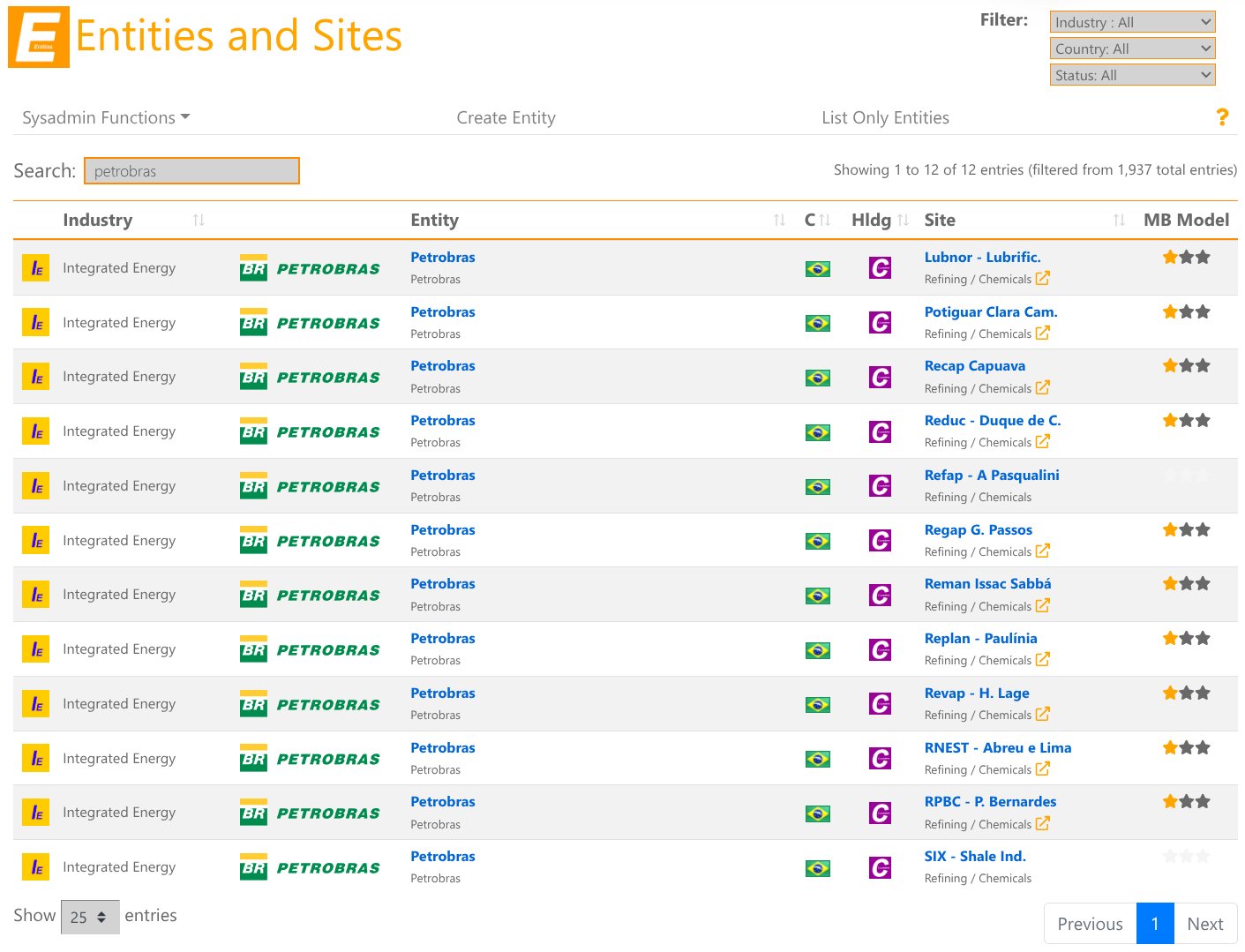Click the orange Entities logo icon

(x=39, y=37)
